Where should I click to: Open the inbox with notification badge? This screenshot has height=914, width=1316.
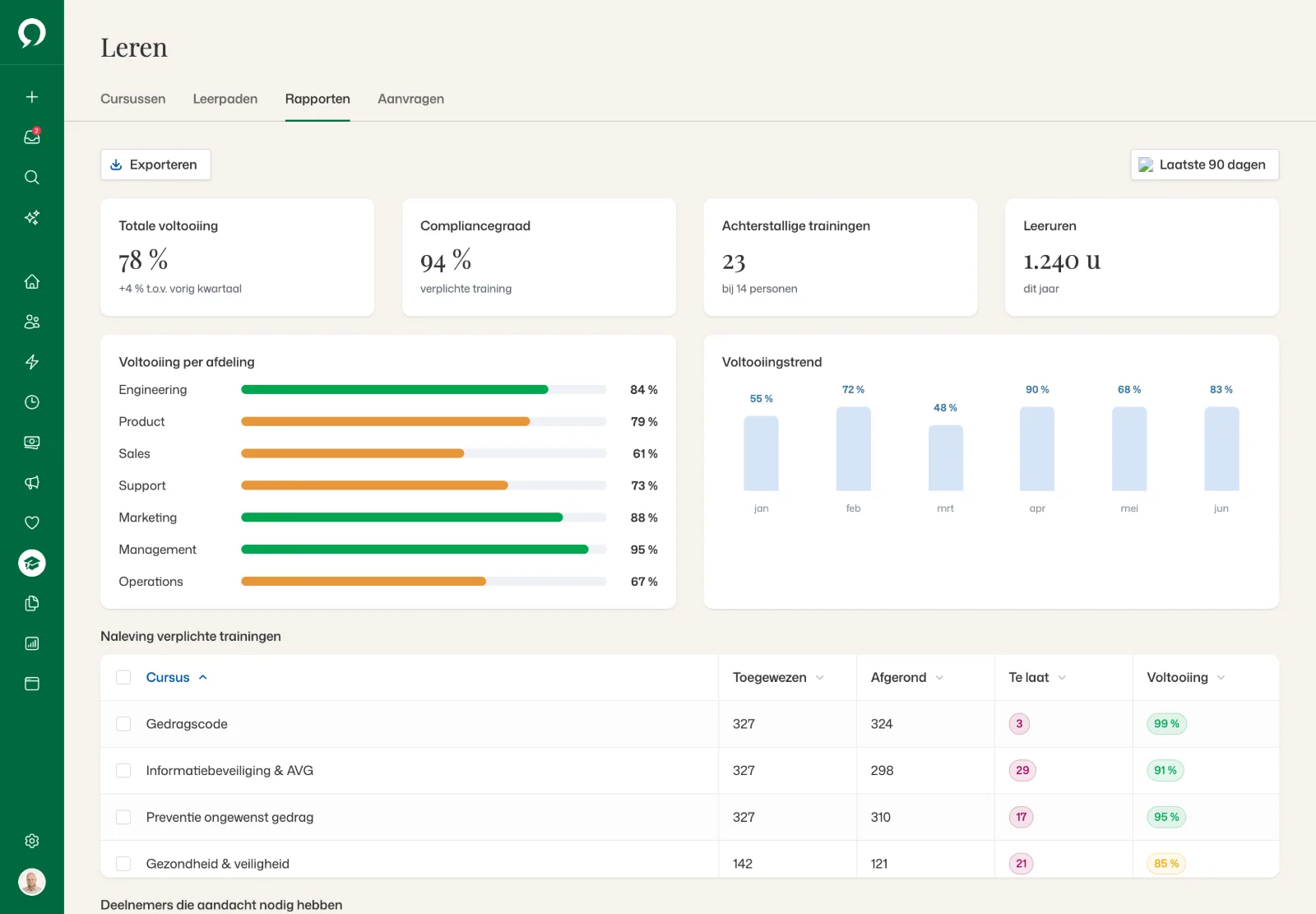(x=32, y=137)
